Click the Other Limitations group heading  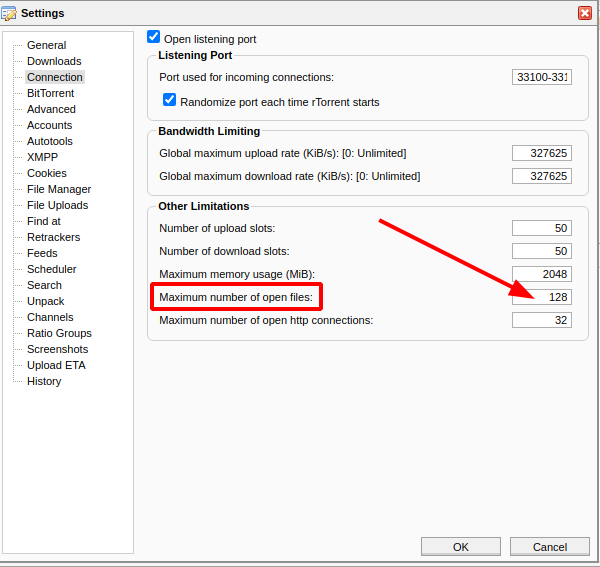pyautogui.click(x=204, y=207)
